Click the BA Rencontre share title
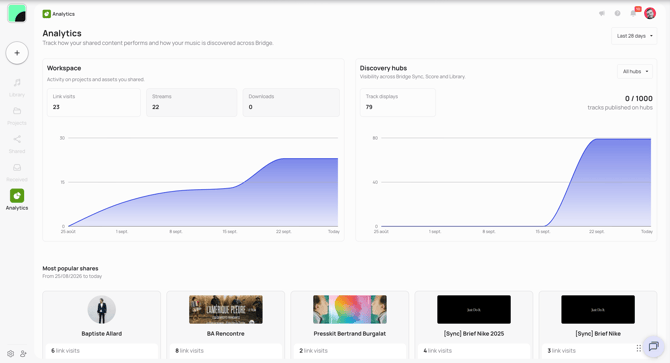The image size is (670, 363). (226, 334)
